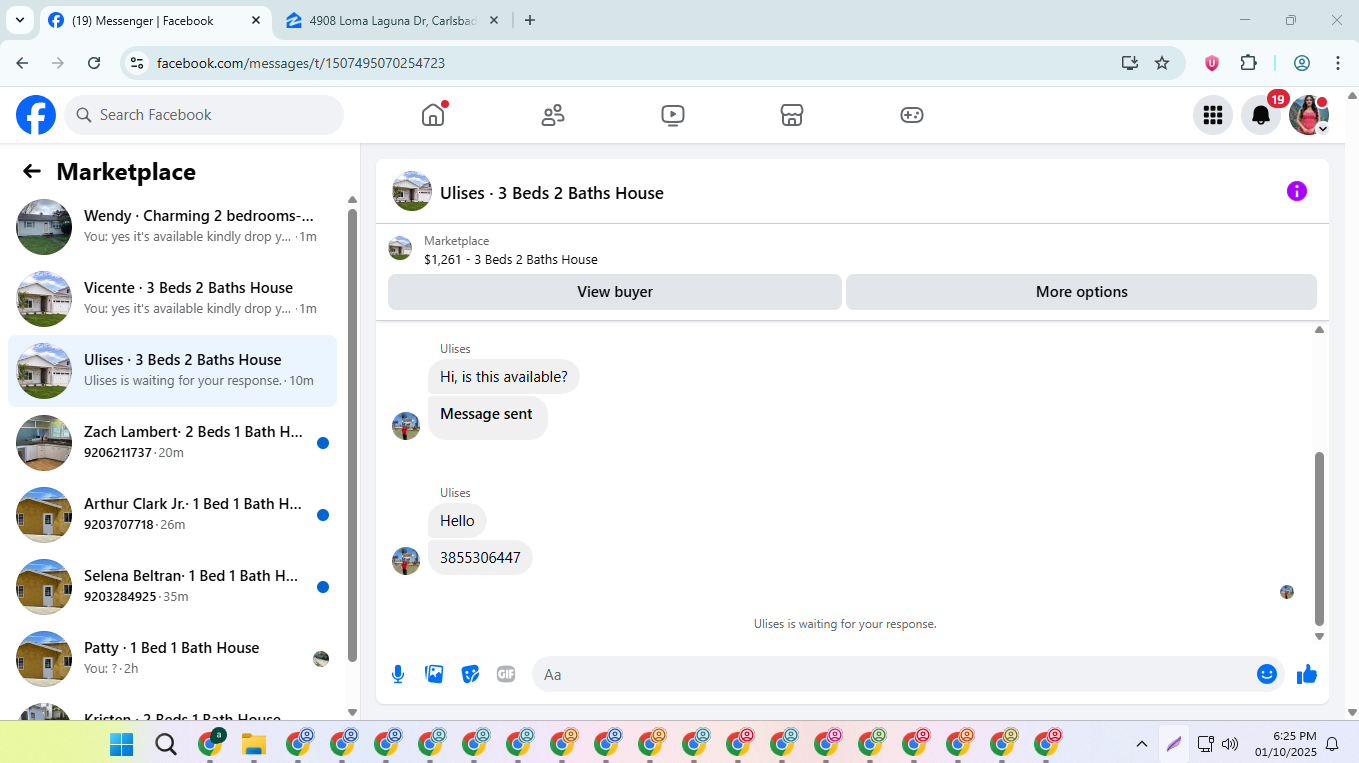View site information icon in address bar

[138, 63]
